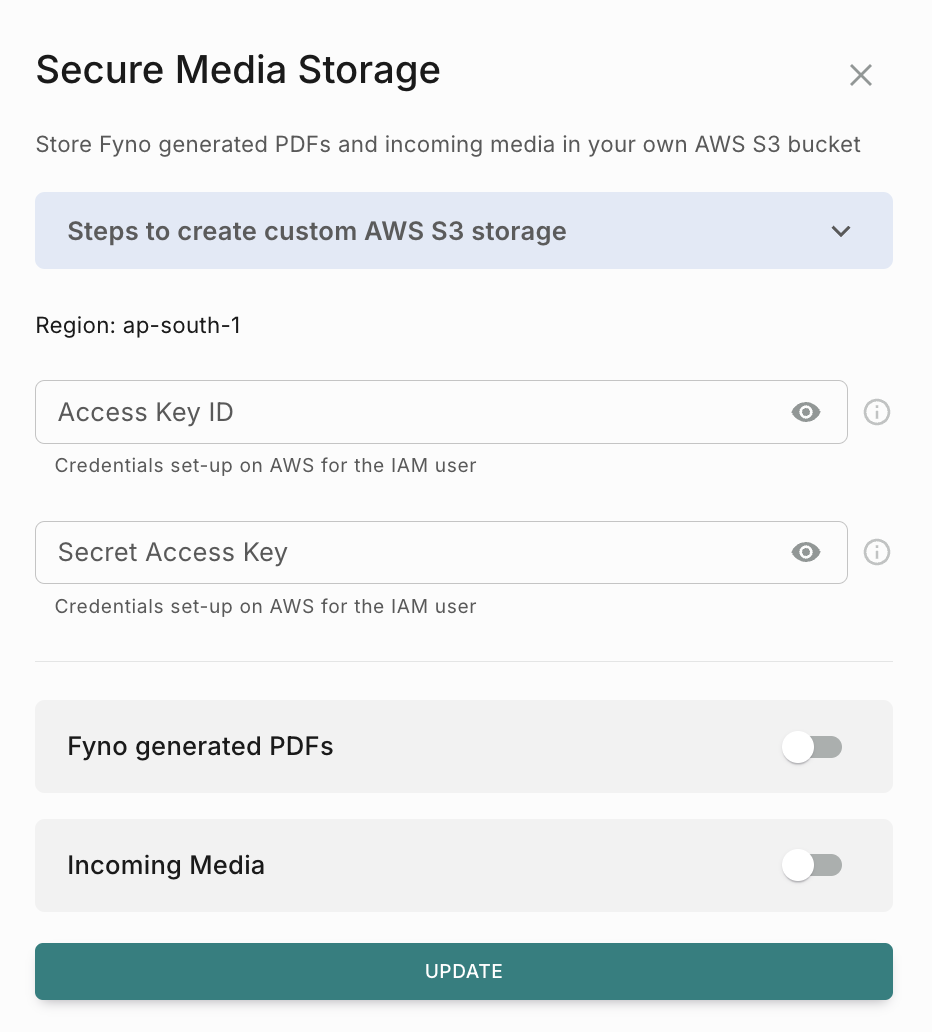Select the 'Region: ap-south-1' text

(138, 325)
